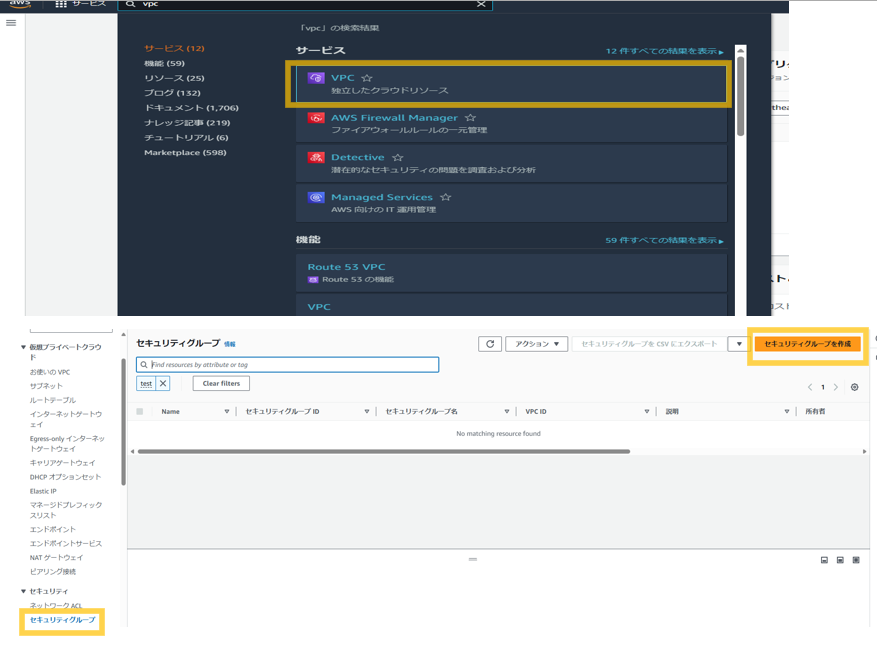Screen dimensions: 877x658
Task: Clear the vpc search text
Action: point(481,4)
